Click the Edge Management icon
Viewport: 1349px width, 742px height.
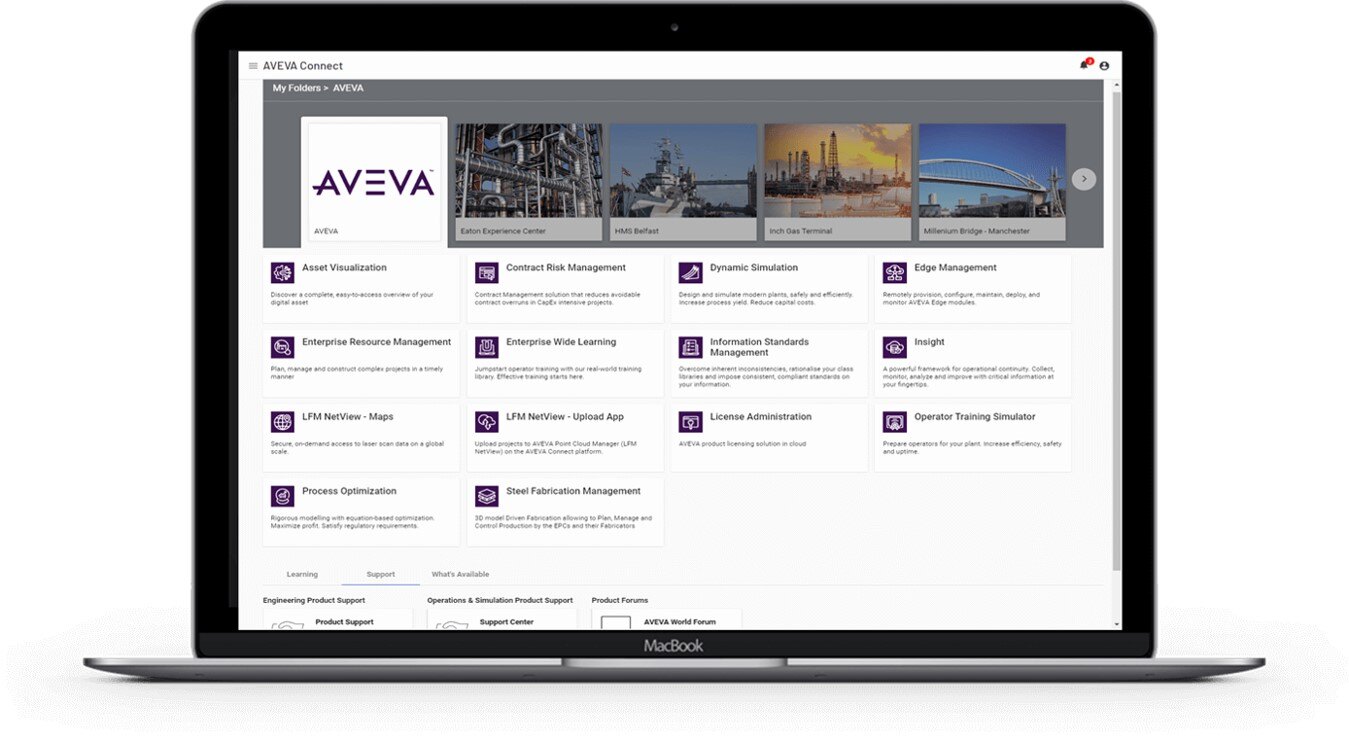[895, 273]
